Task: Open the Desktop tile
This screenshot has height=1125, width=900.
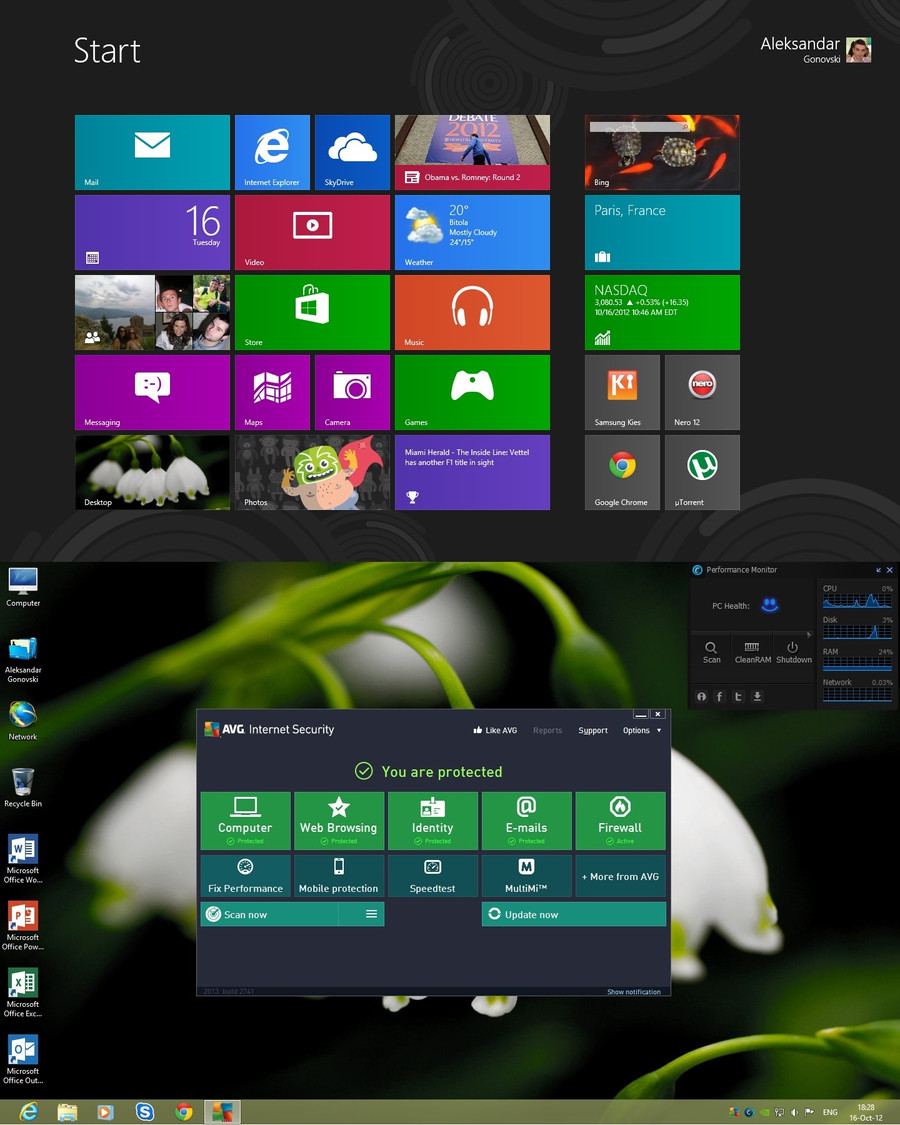Action: coord(152,473)
